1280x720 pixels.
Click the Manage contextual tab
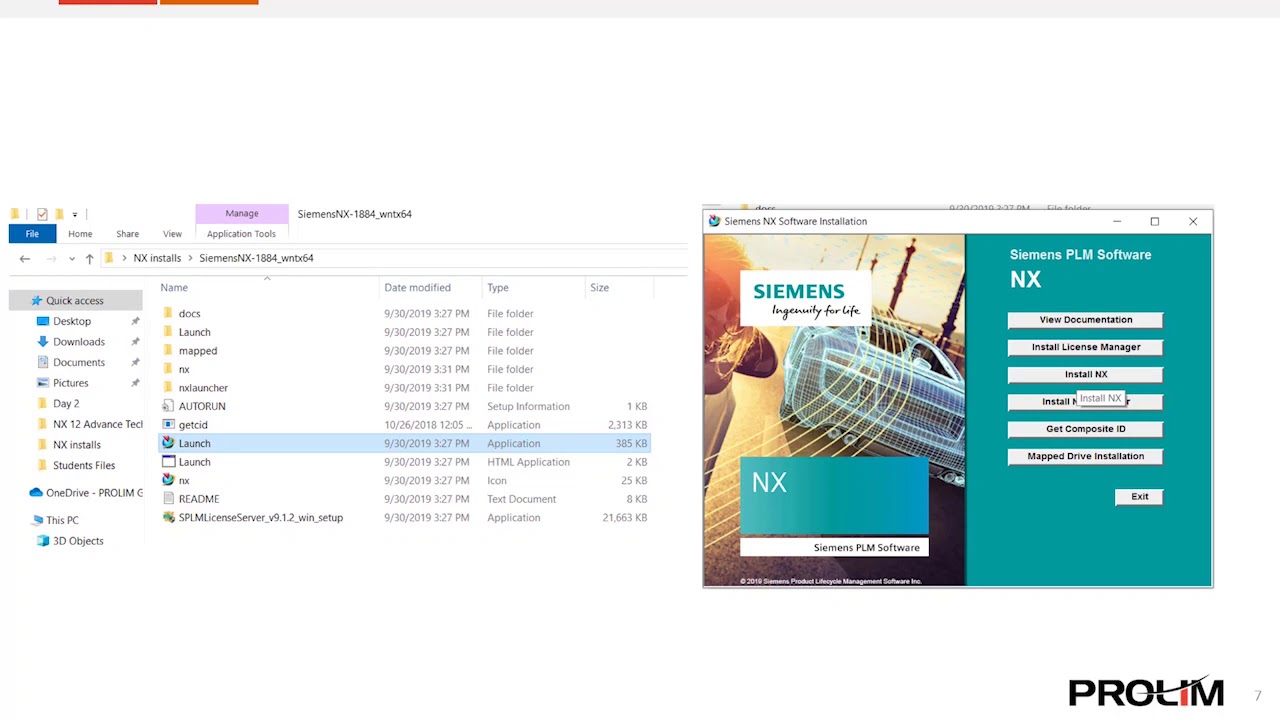click(242, 213)
